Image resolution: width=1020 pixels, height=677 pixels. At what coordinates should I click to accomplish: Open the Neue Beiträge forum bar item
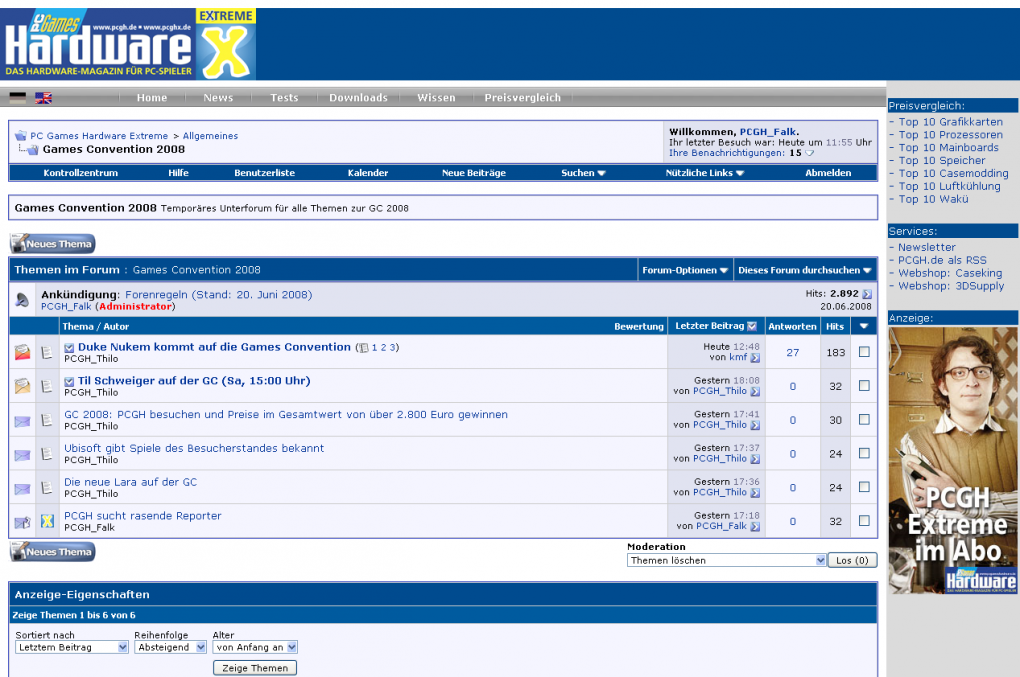pyautogui.click(x=474, y=173)
